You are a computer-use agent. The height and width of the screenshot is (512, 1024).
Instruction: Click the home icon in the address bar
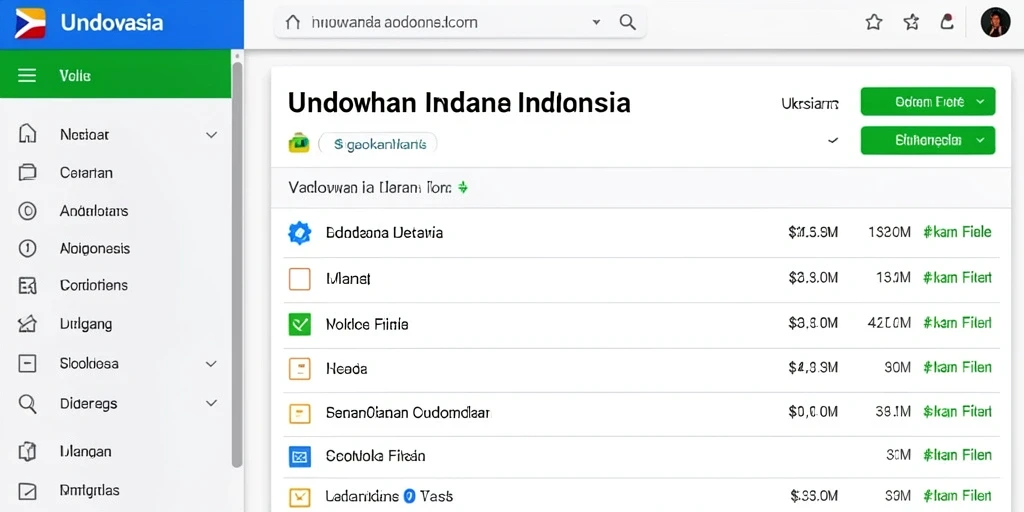coord(293,22)
